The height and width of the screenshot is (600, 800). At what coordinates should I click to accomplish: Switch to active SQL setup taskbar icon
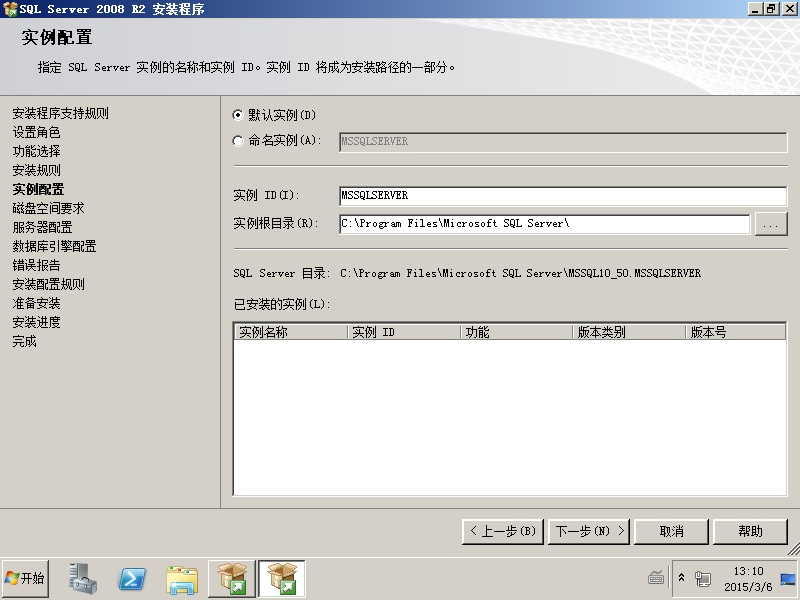tap(282, 579)
